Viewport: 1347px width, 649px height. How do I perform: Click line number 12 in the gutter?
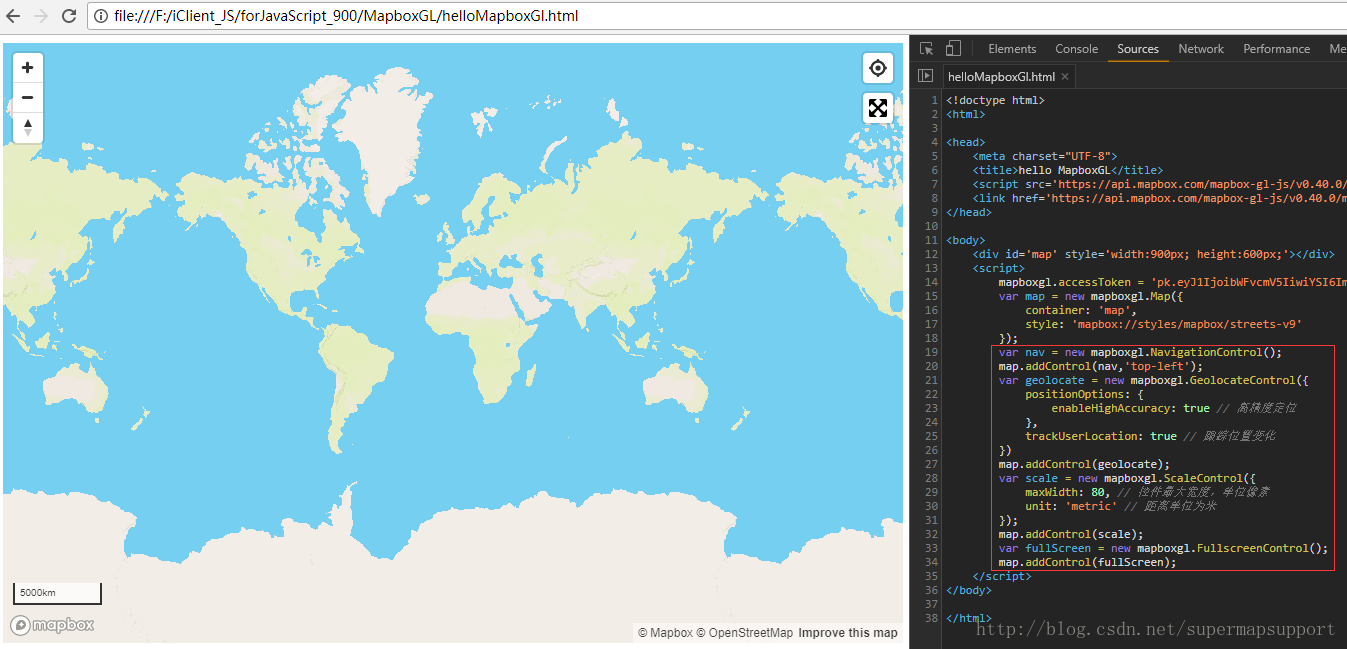pos(932,254)
